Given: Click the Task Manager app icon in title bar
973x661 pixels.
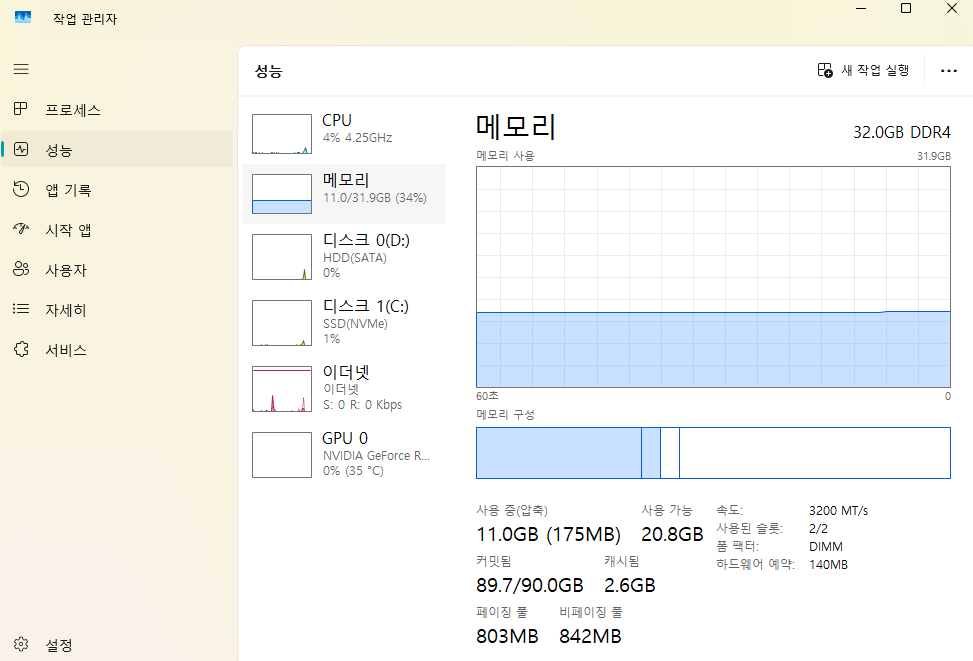Looking at the screenshot, I should point(23,18).
